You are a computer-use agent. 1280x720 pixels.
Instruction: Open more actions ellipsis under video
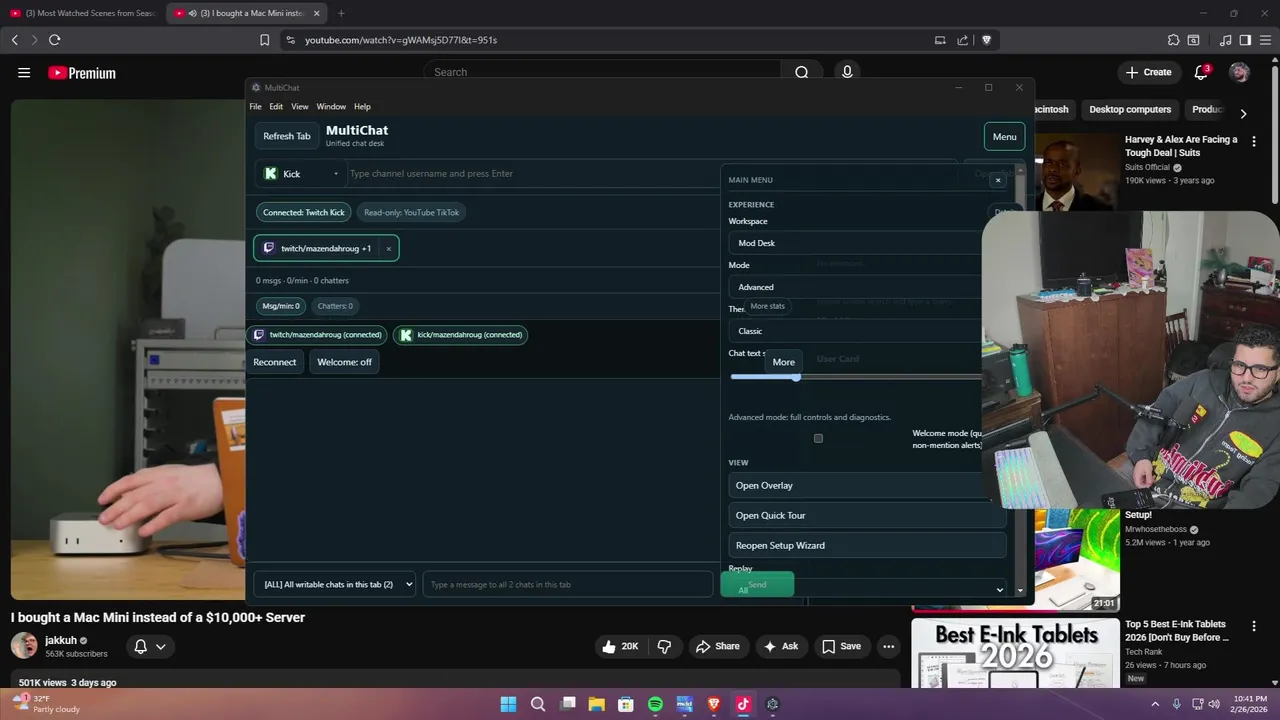click(888, 646)
